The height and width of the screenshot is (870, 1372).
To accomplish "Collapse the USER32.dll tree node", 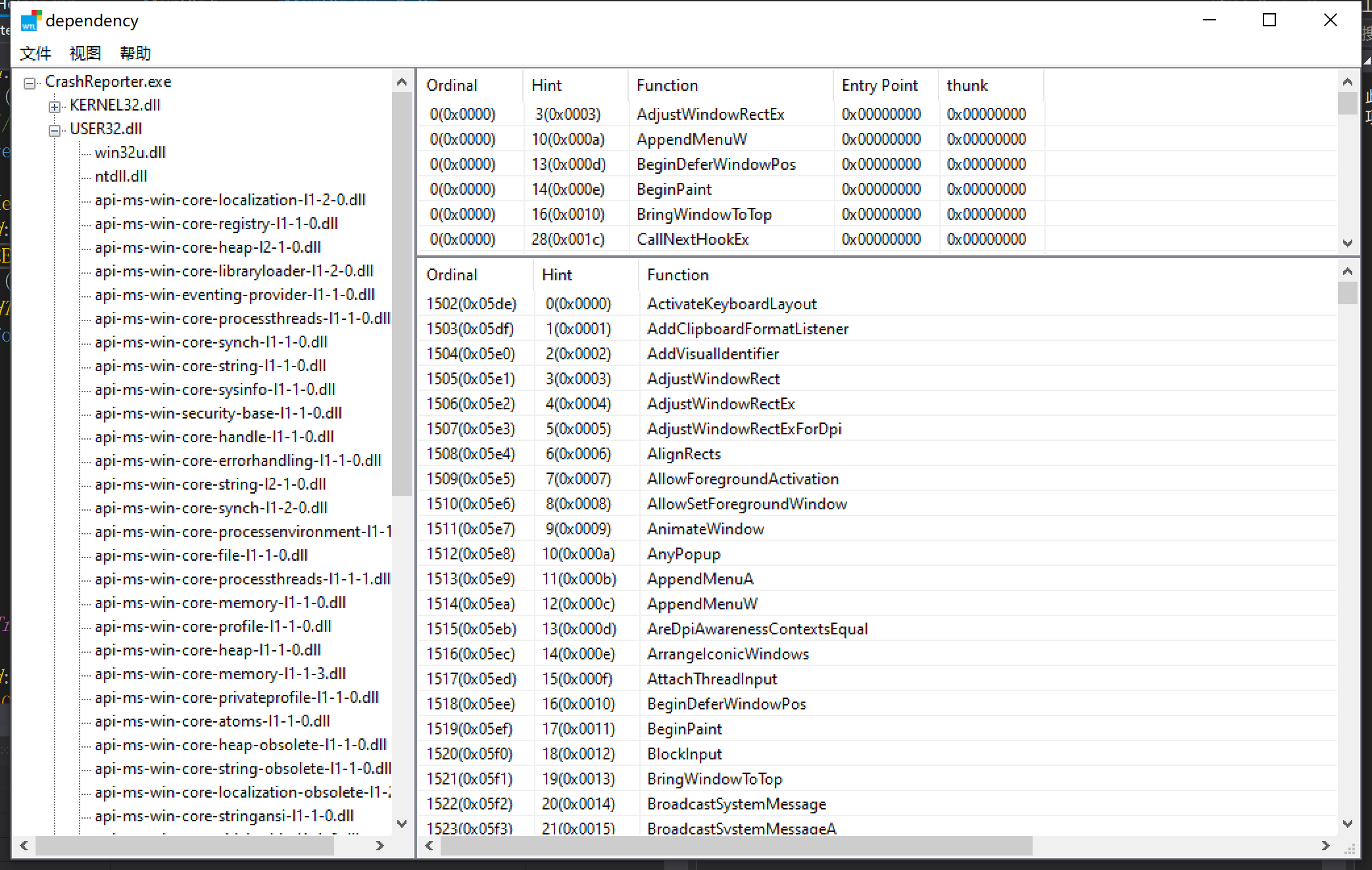I will (x=55, y=130).
